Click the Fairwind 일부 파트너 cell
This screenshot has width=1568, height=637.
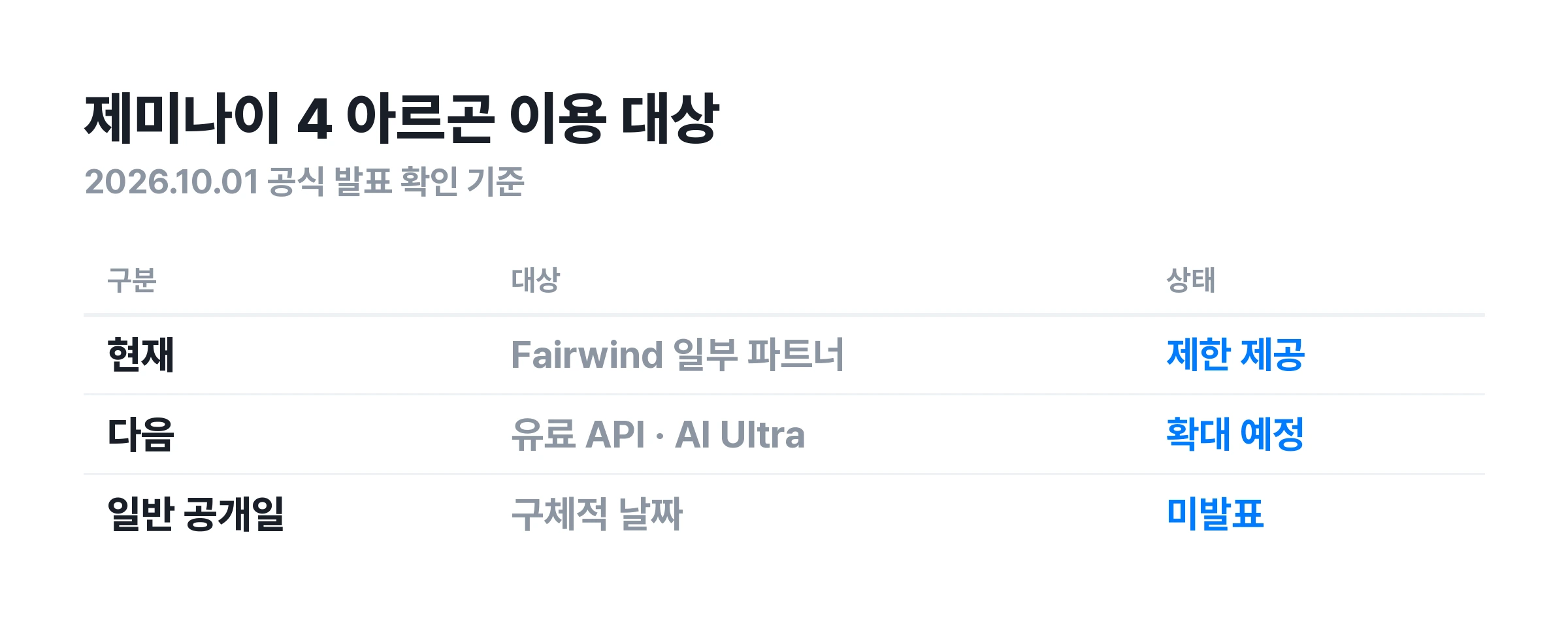pyautogui.click(x=678, y=355)
